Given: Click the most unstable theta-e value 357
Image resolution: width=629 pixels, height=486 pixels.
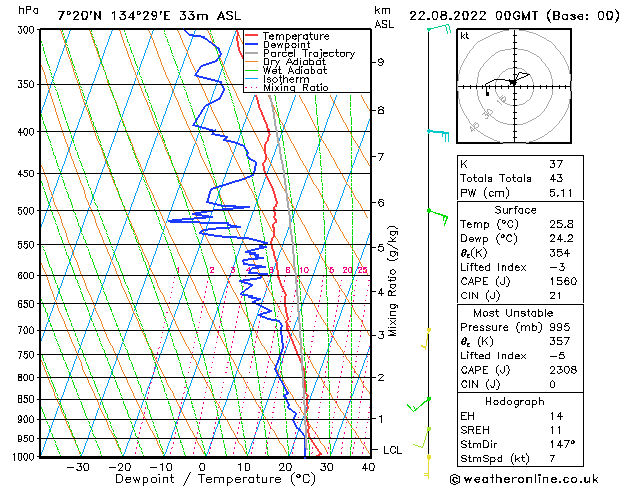Looking at the screenshot, I should pos(560,341).
